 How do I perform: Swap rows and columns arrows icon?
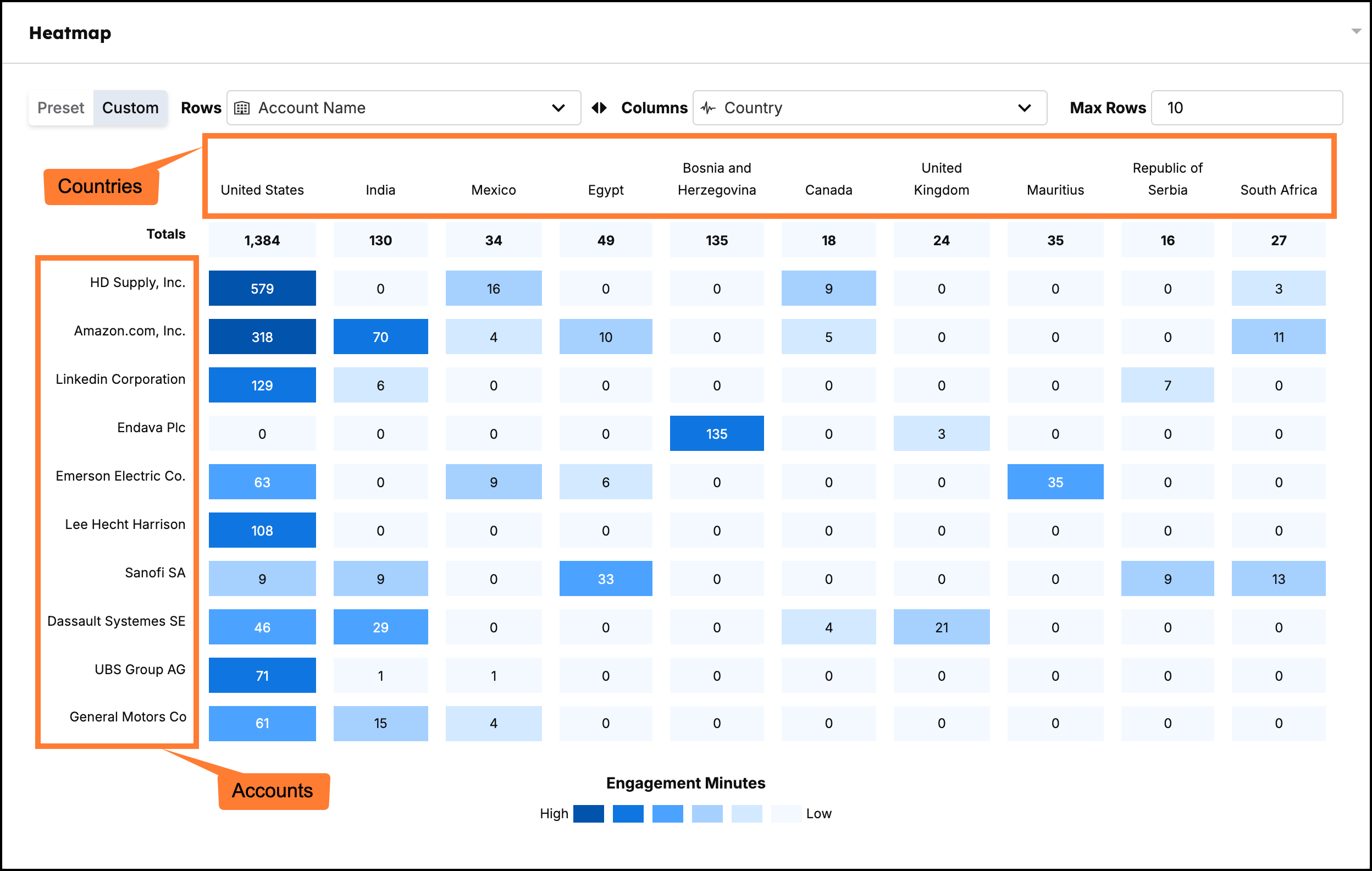click(x=599, y=108)
